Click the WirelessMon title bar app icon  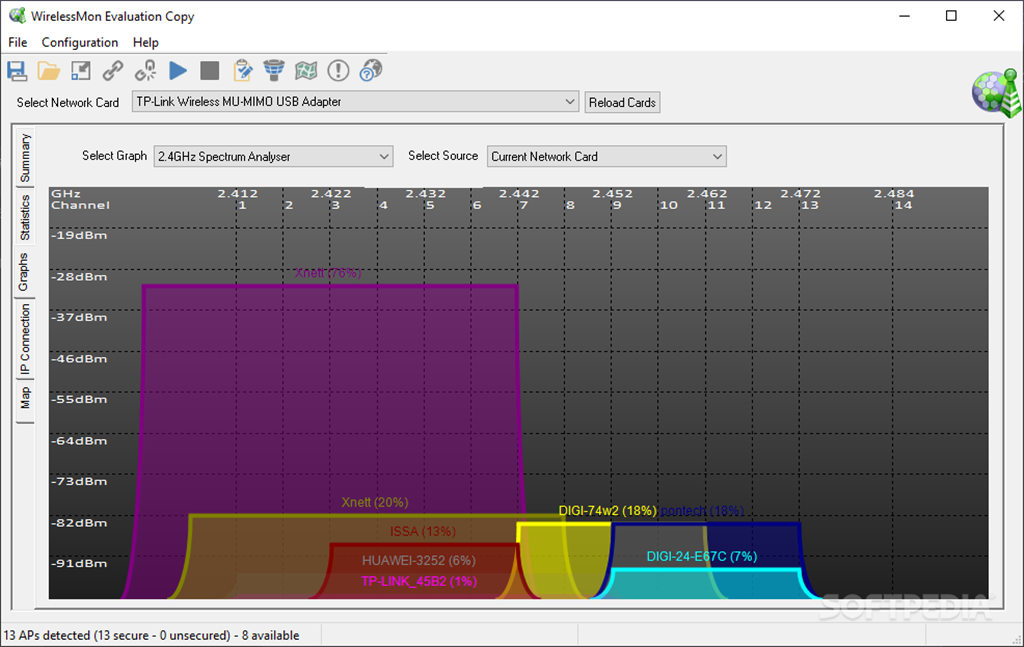(x=18, y=16)
